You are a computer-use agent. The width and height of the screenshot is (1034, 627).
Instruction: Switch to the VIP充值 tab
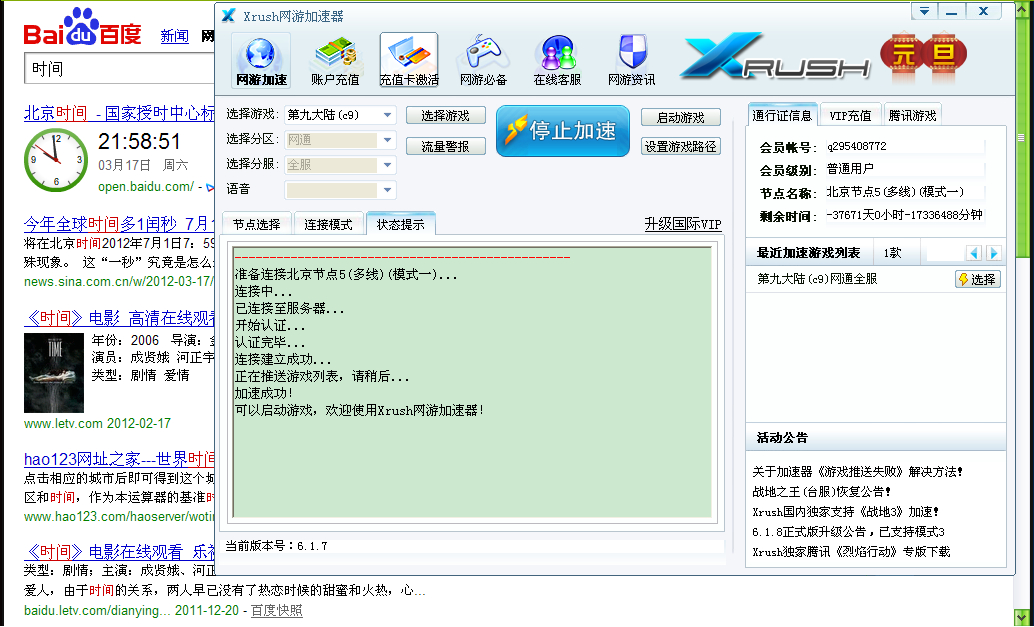[x=849, y=115]
